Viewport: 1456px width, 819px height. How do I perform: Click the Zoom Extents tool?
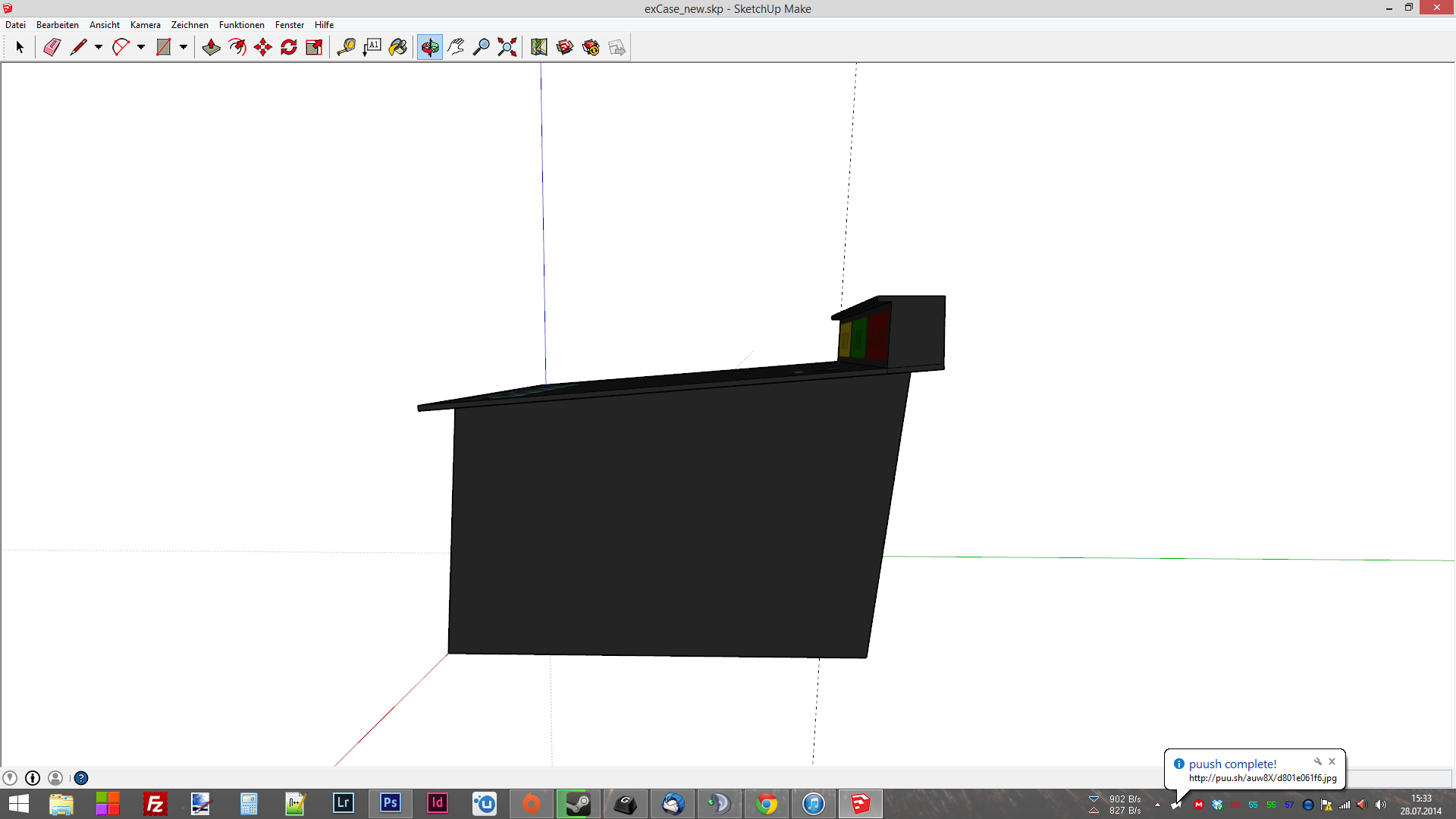pyautogui.click(x=507, y=47)
